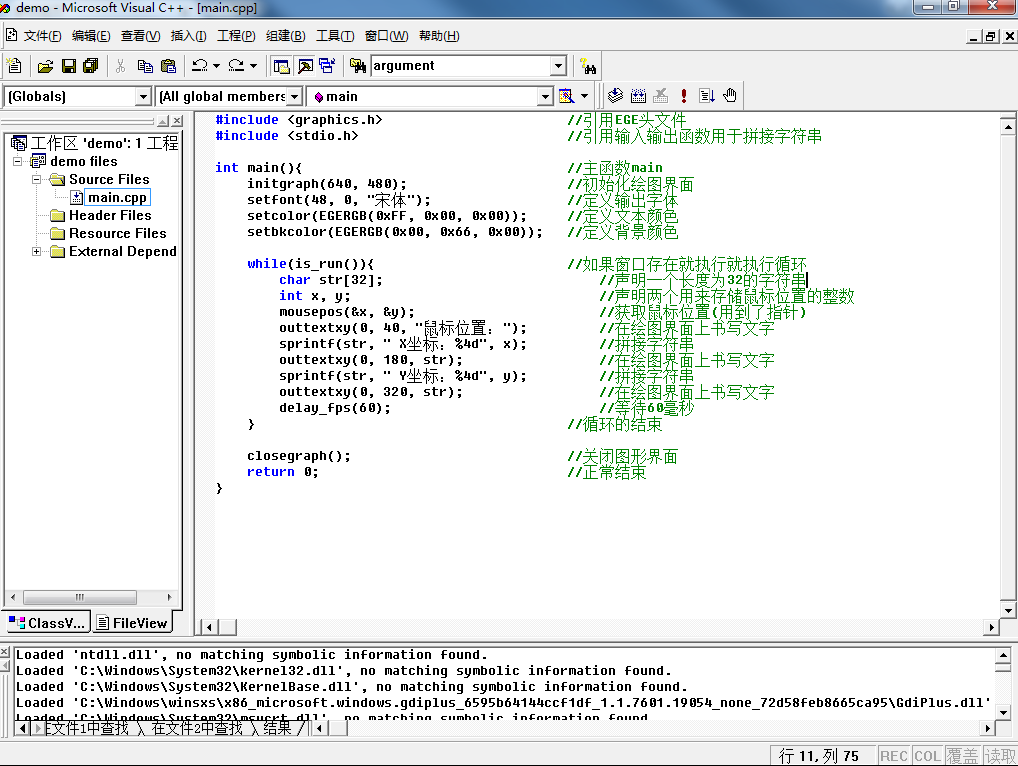Collapse the Source Files folder
Viewport: 1018px width, 766px height.
(x=37, y=180)
